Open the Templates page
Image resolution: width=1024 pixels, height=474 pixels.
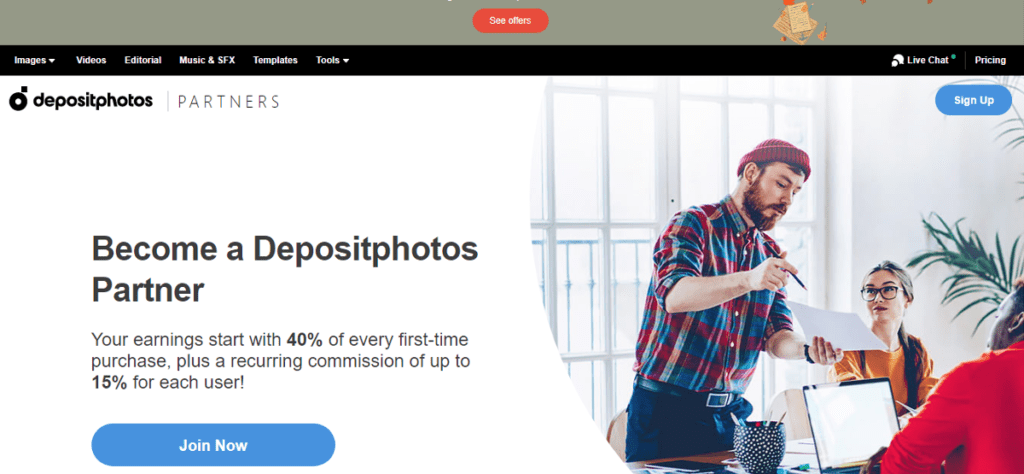coord(275,60)
